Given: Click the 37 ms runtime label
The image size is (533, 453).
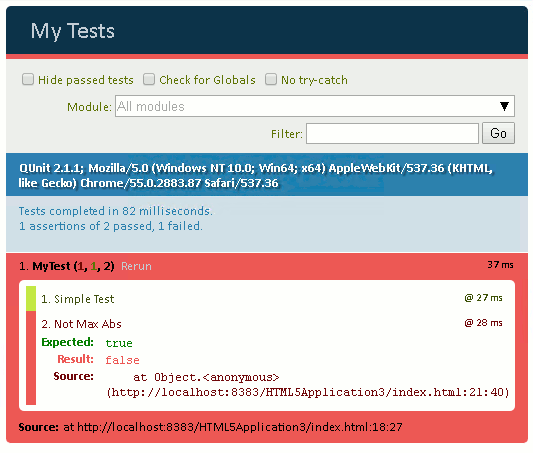Looking at the screenshot, I should point(500,265).
